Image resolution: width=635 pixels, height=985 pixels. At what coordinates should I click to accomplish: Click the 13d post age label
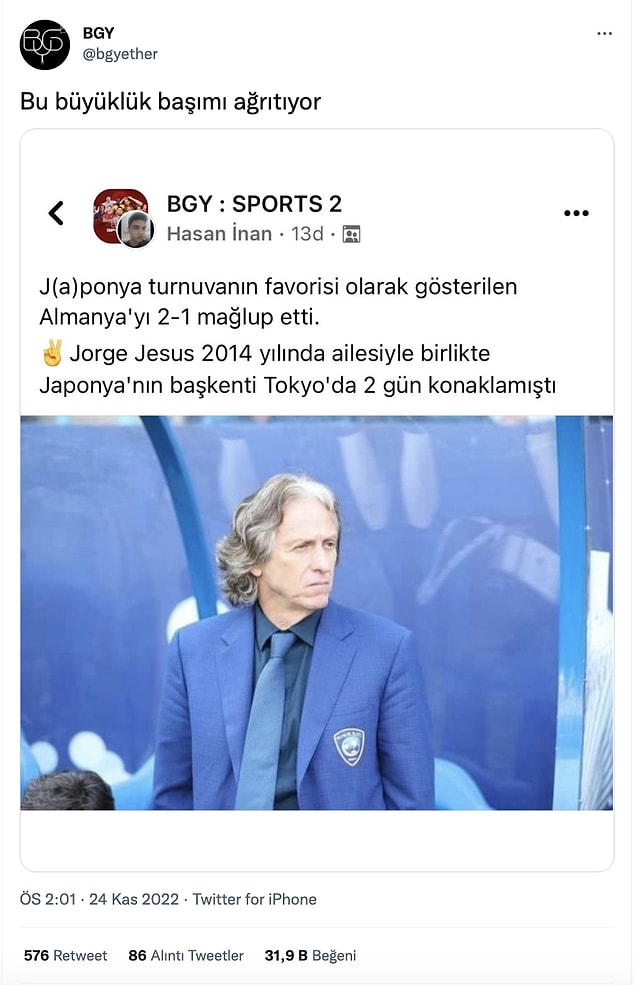pyautogui.click(x=307, y=234)
